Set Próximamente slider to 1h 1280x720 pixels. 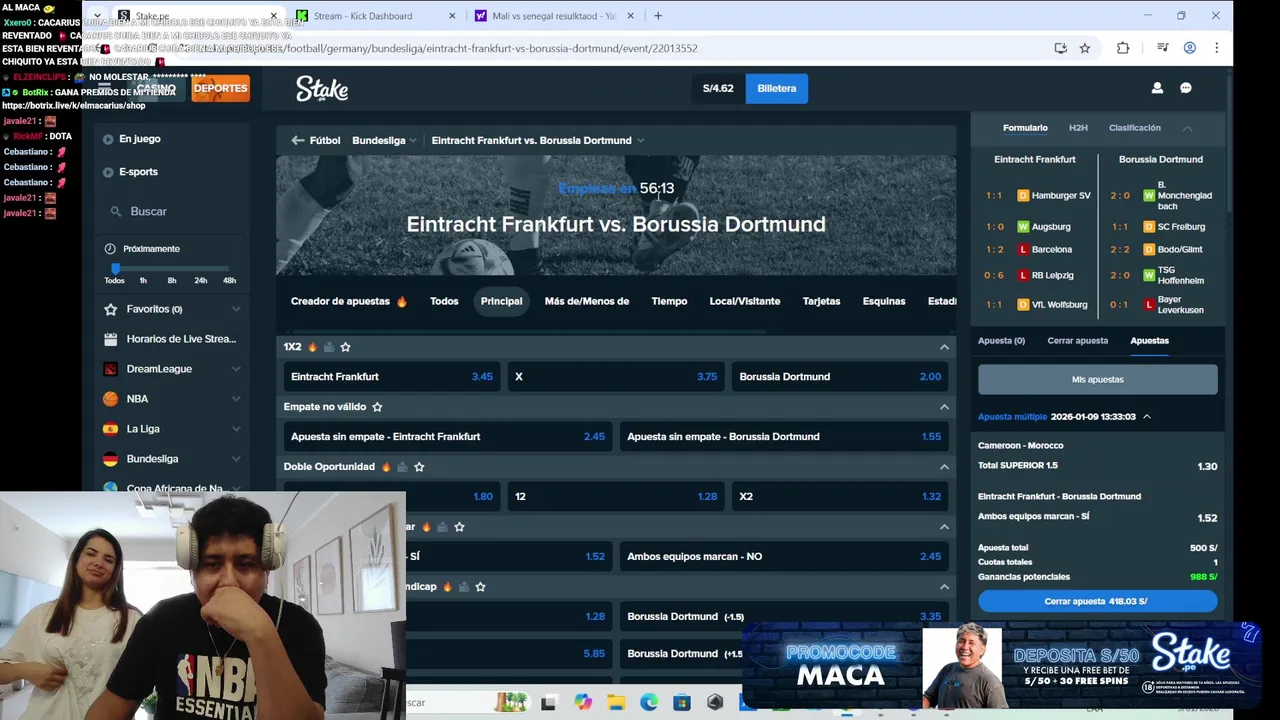pos(143,280)
